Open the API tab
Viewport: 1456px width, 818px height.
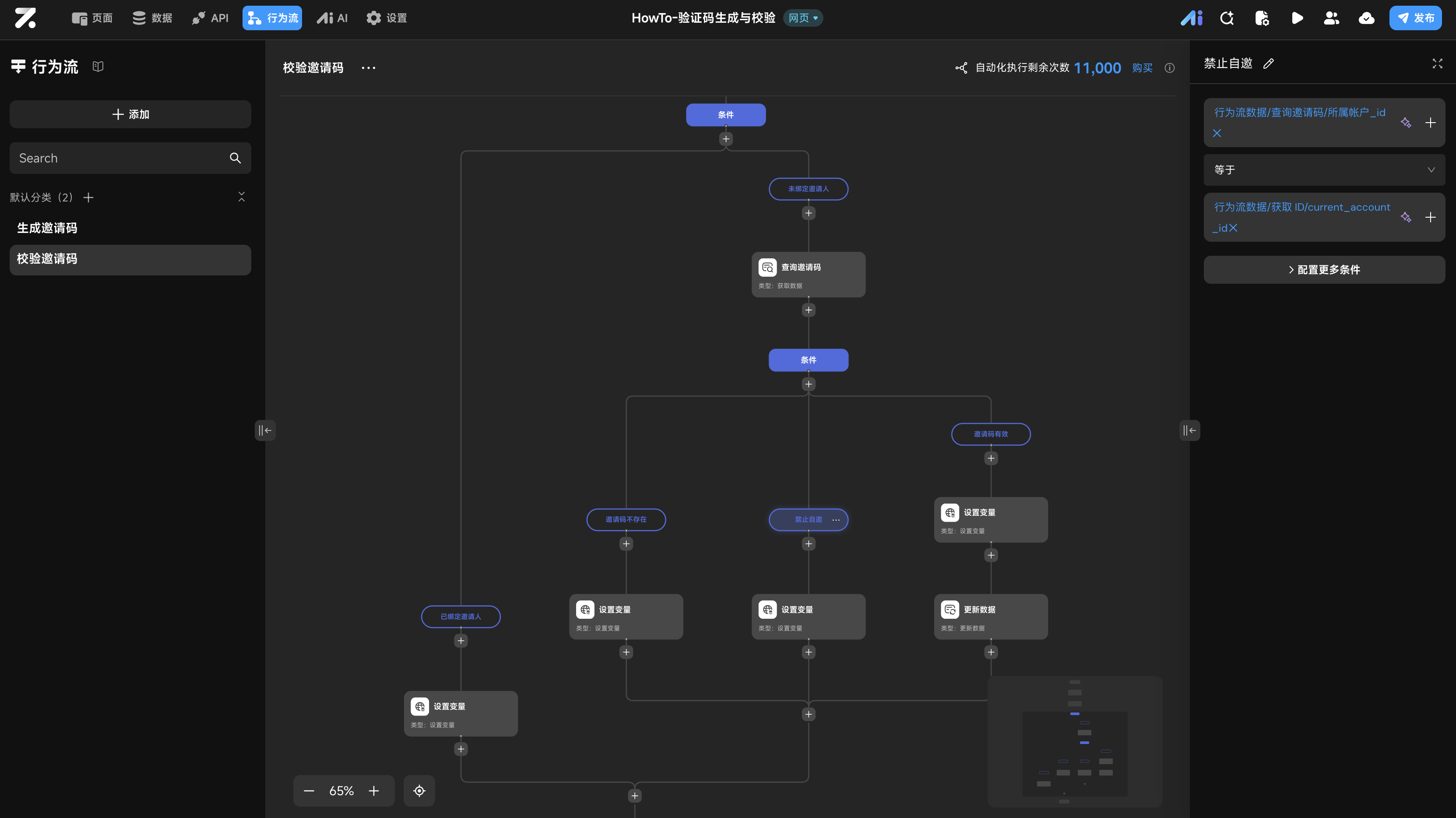click(210, 18)
